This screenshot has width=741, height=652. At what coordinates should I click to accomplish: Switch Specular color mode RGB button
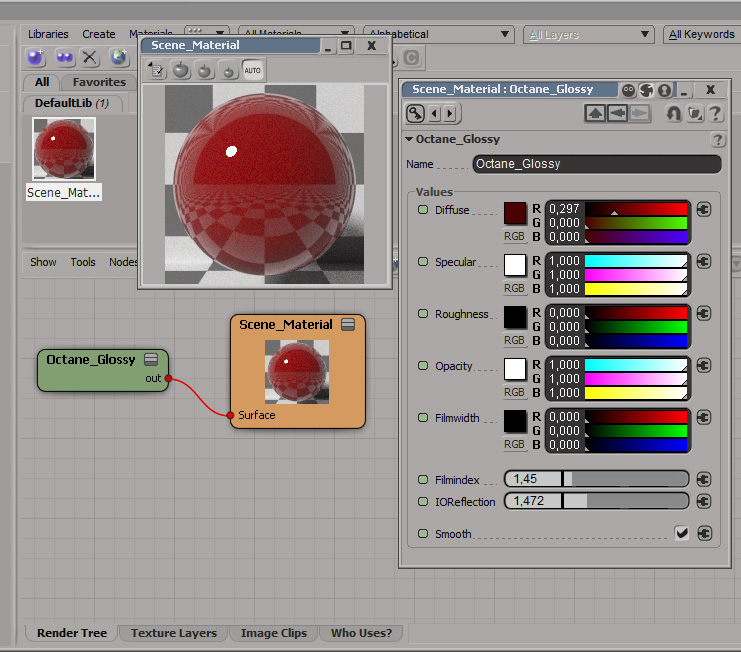(x=515, y=288)
